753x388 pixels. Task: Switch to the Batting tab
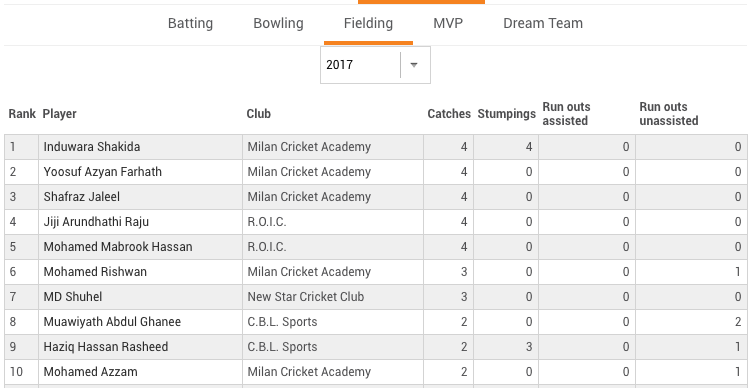(x=190, y=24)
